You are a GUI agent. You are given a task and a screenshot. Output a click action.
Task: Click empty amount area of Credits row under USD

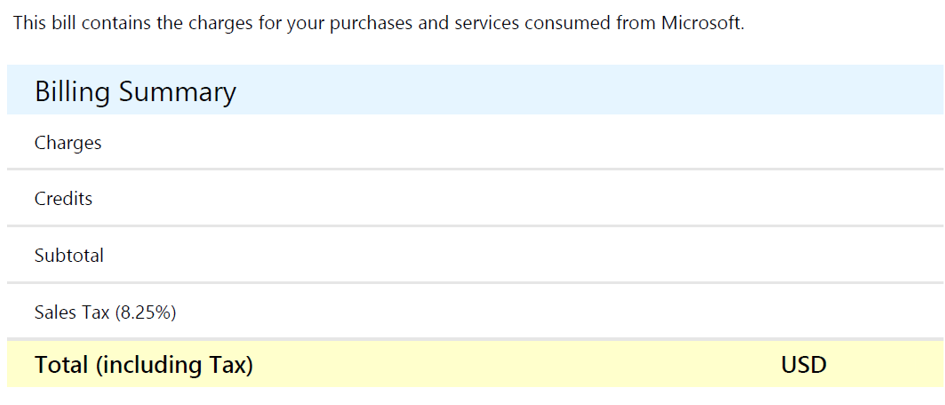(x=804, y=199)
